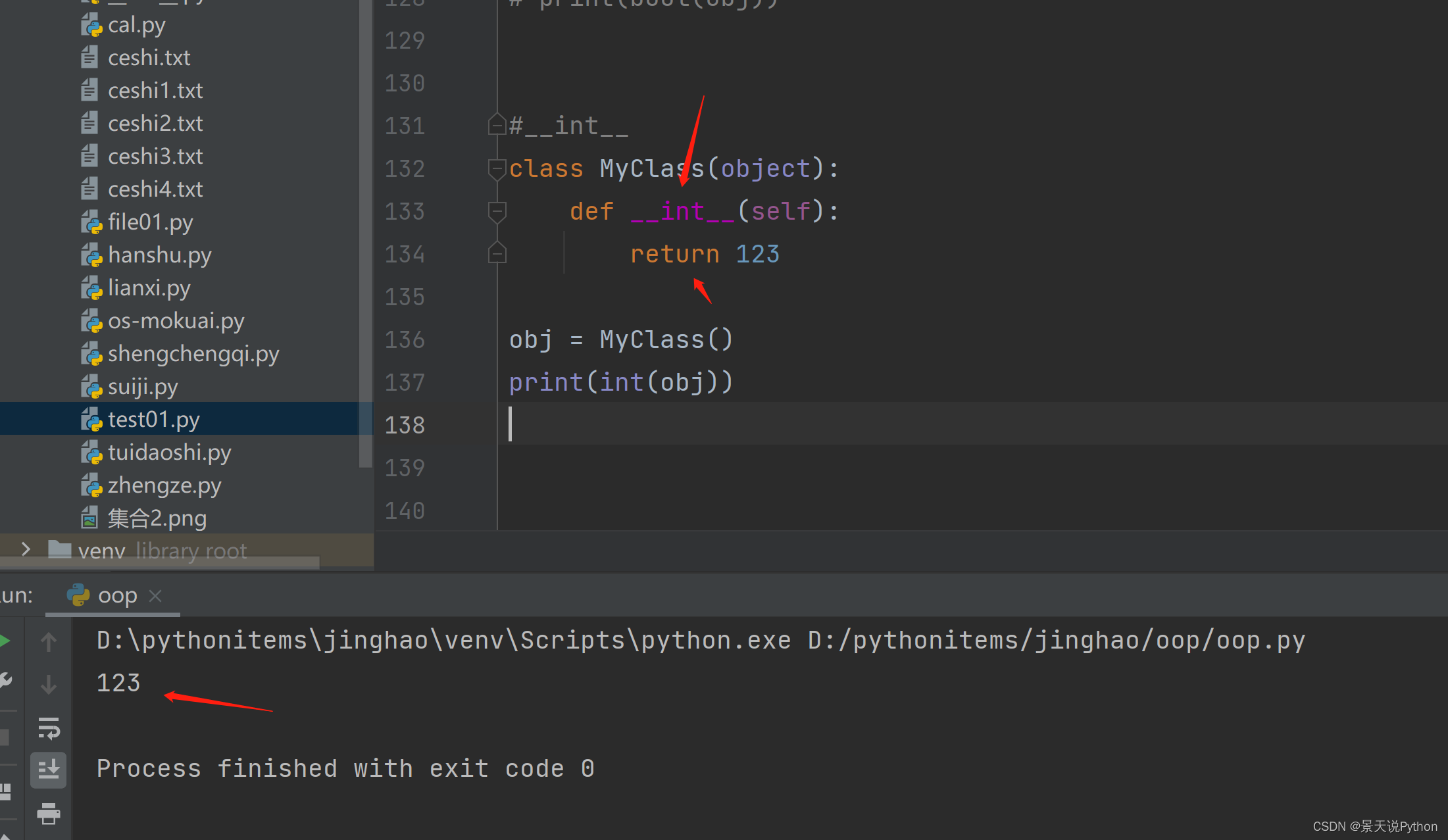Open file01.py

(x=150, y=222)
